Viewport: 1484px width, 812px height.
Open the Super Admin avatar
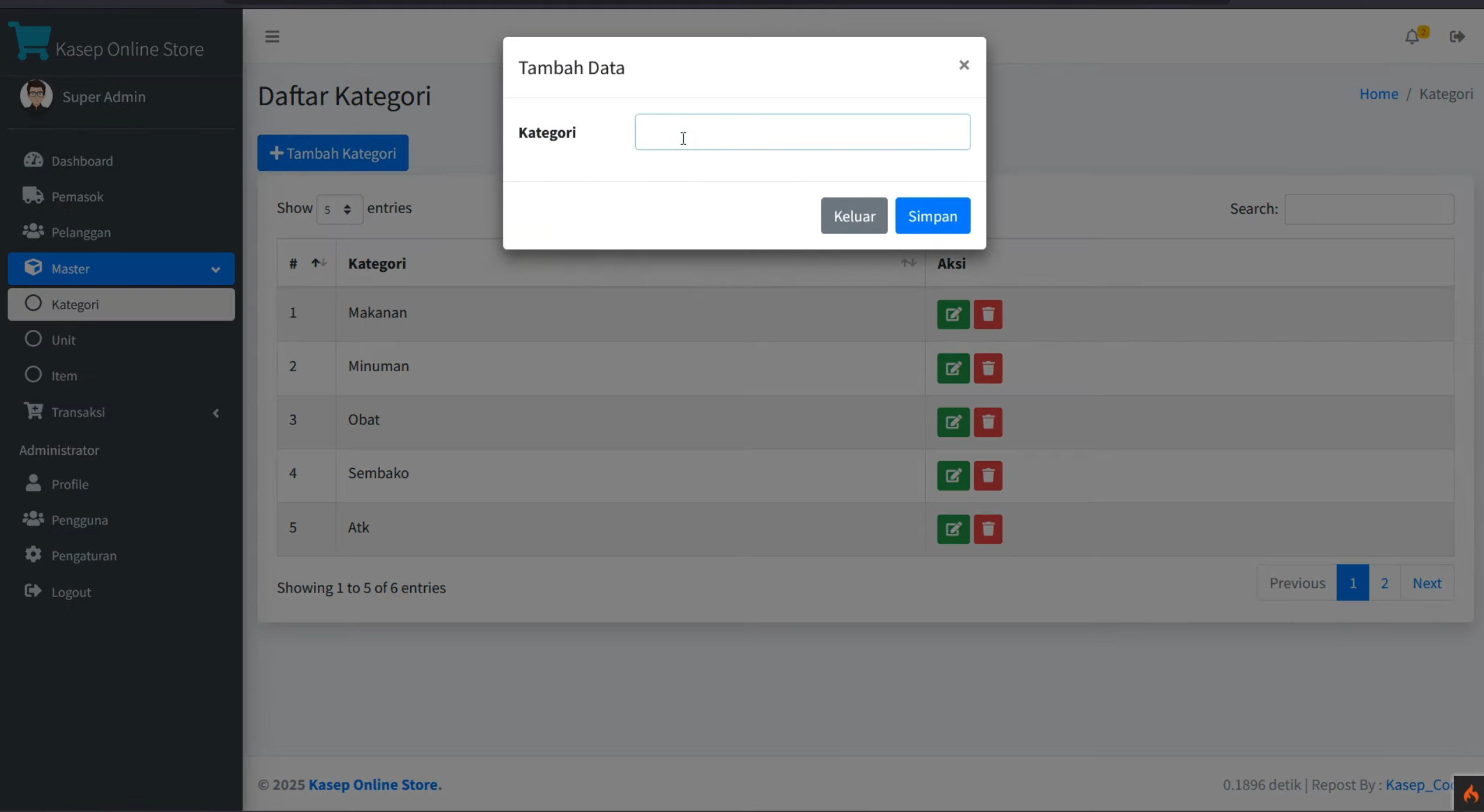[36, 95]
